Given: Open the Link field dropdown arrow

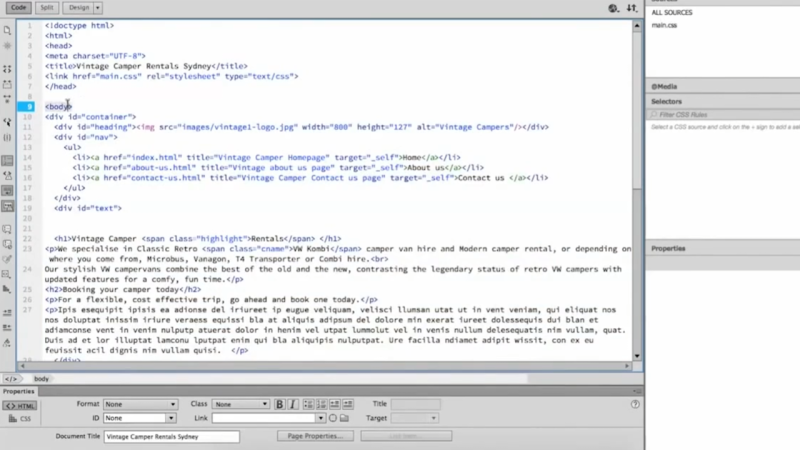Looking at the screenshot, I should (320, 418).
